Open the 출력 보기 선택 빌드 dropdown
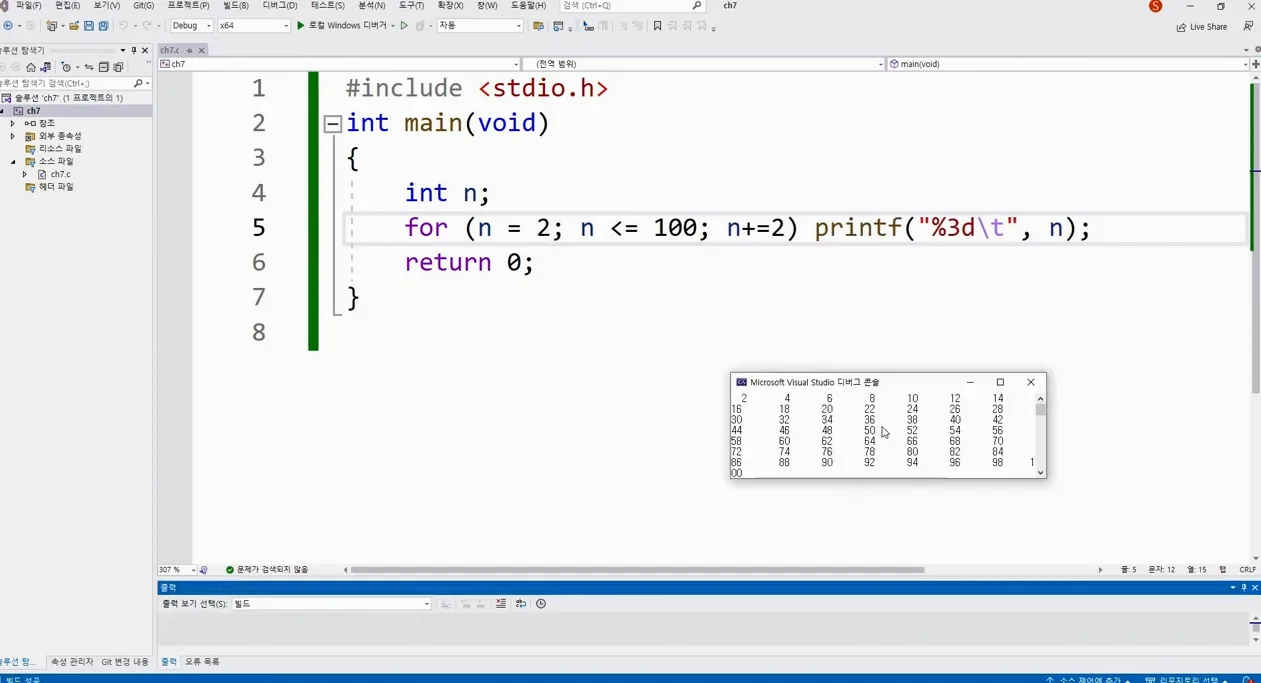The width and height of the screenshot is (1261, 683). [x=331, y=604]
